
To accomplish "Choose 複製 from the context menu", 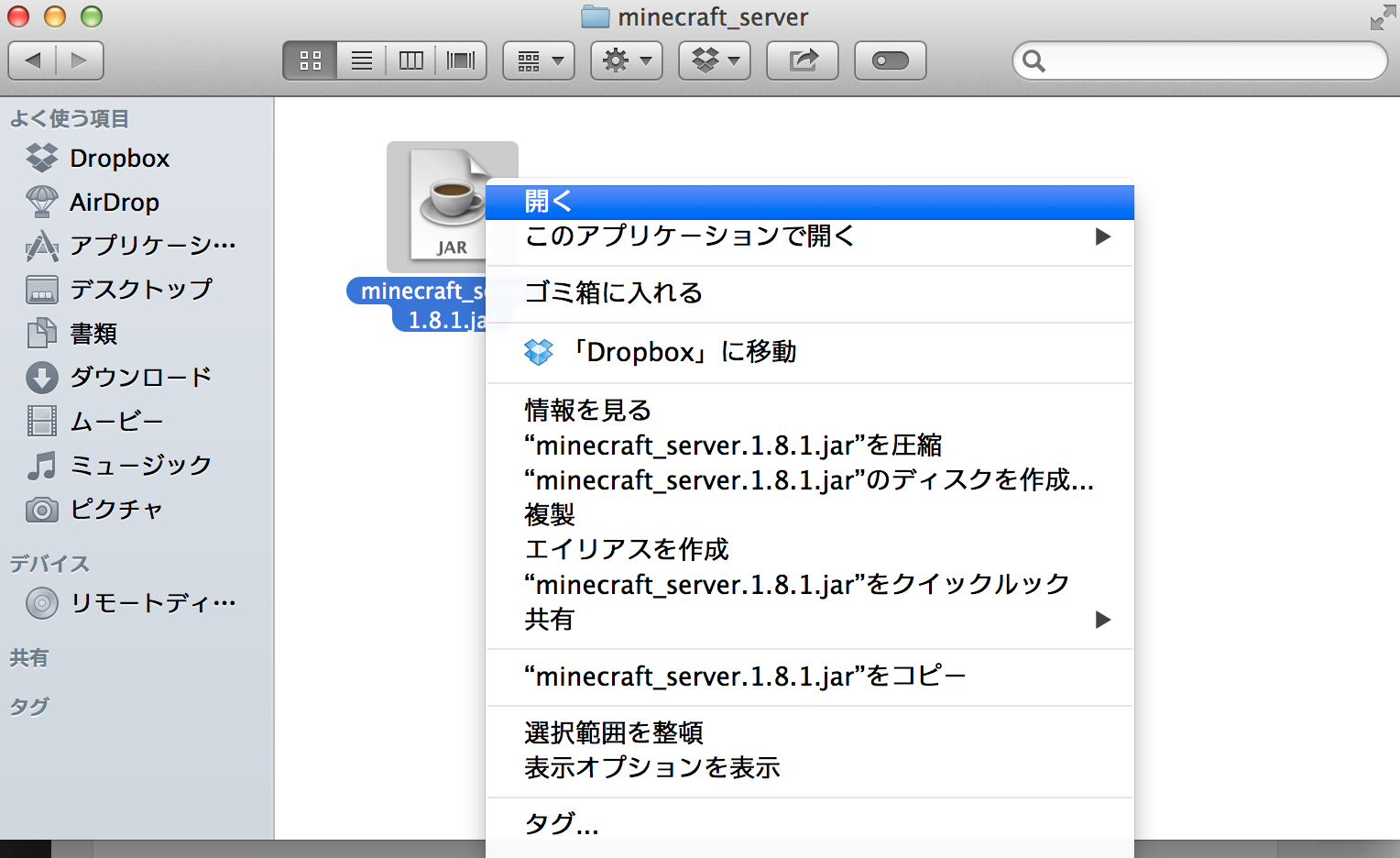I will 810,514.
